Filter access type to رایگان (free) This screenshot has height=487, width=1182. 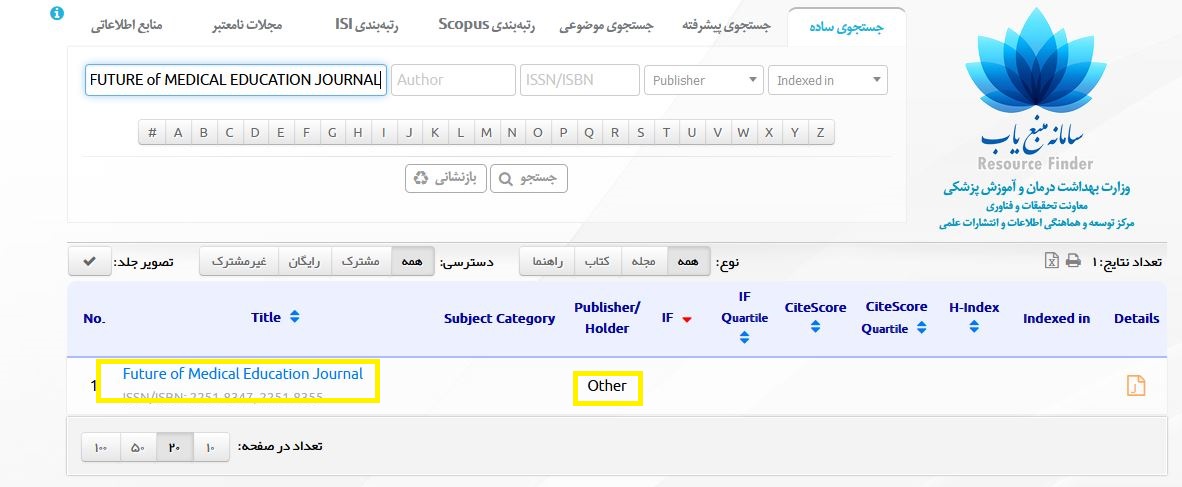point(304,262)
